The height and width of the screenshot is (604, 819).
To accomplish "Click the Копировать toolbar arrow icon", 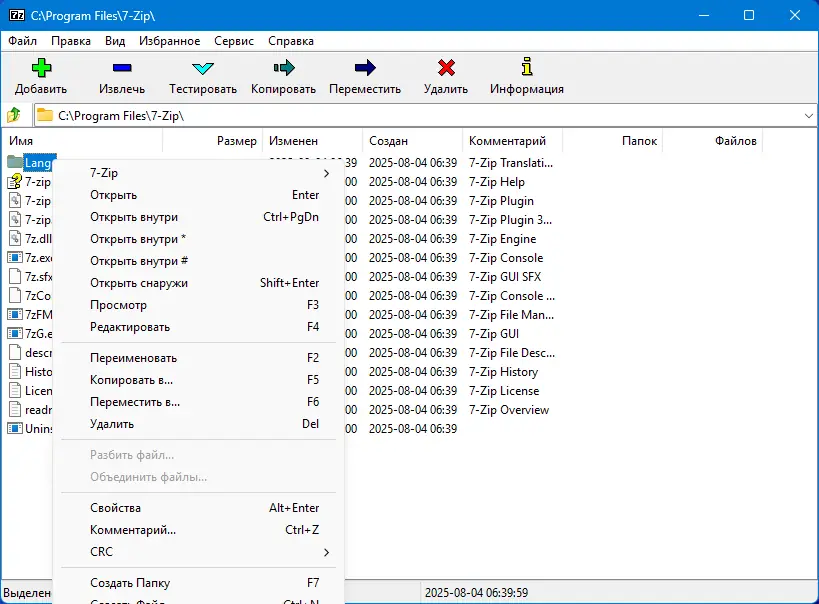I will click(284, 67).
